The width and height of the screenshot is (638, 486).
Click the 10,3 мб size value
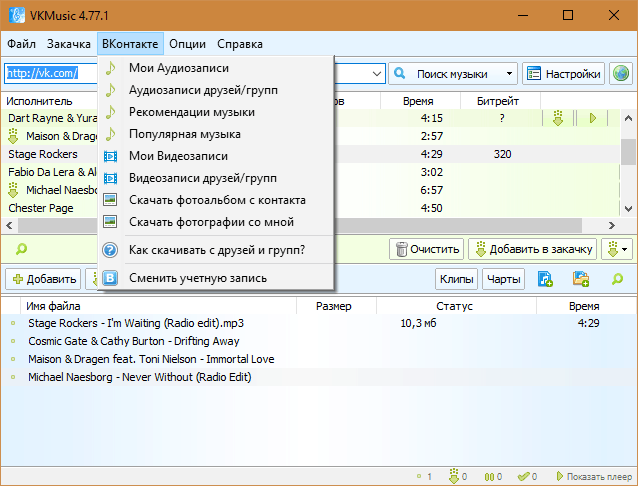[x=418, y=323]
